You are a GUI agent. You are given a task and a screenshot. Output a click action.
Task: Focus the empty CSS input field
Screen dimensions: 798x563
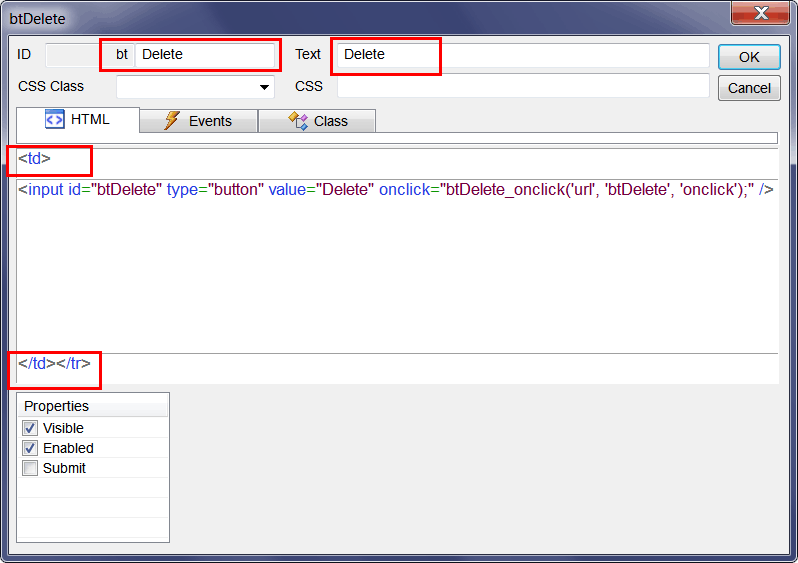click(523, 86)
